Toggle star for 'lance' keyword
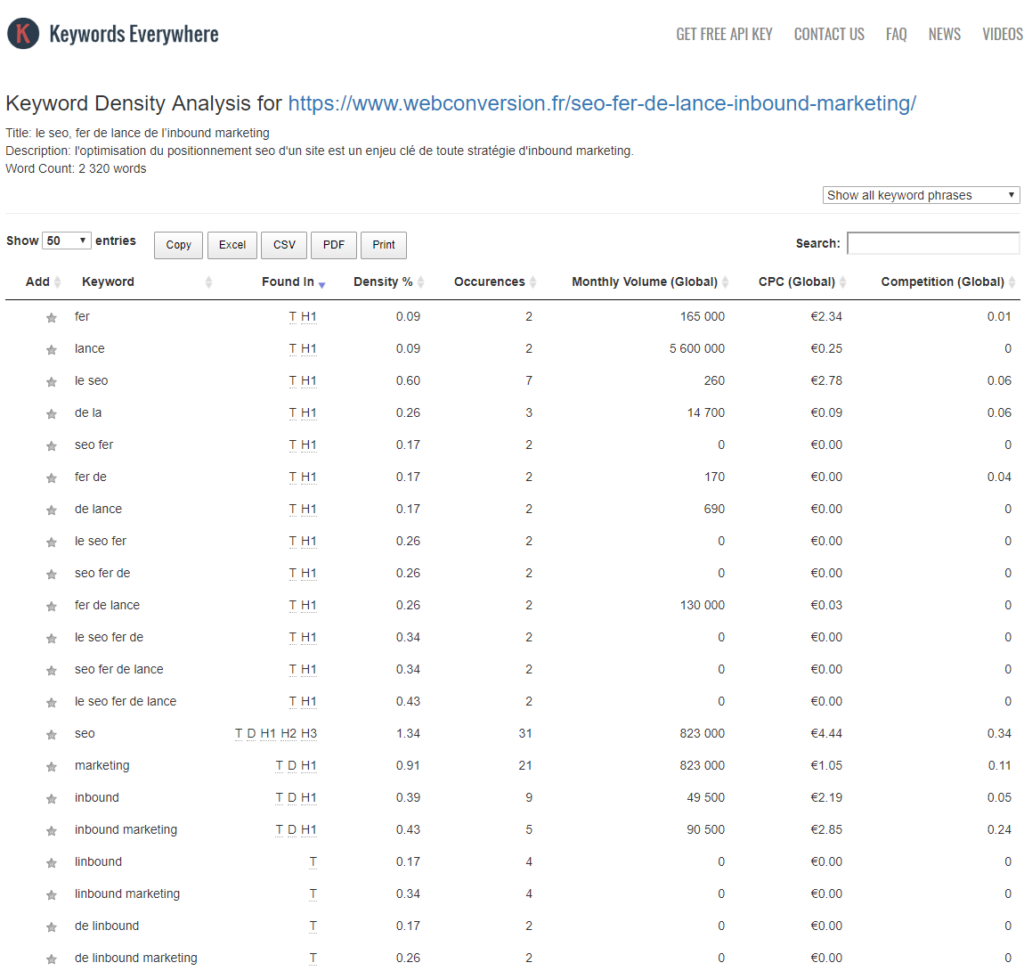1024x971 pixels. coord(51,350)
